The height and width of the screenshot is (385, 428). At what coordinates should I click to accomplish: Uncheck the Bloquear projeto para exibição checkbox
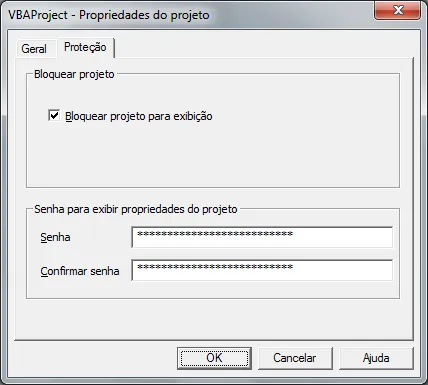point(54,115)
